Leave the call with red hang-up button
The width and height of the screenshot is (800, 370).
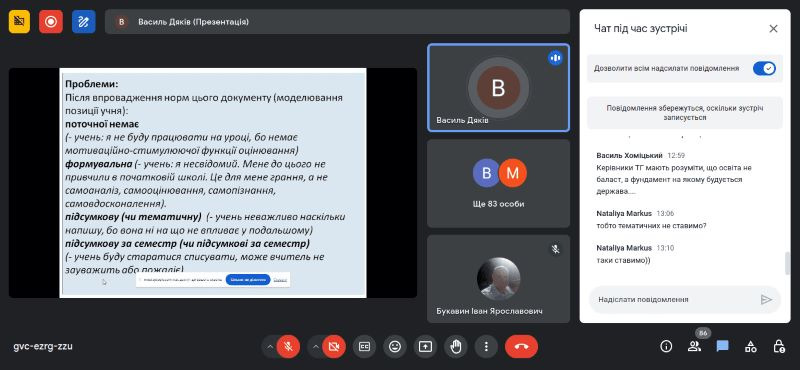pos(521,347)
